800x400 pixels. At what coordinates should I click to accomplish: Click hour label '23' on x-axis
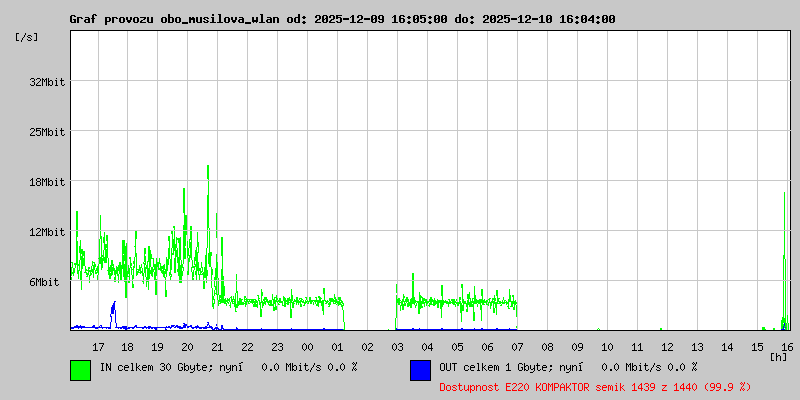tap(278, 347)
